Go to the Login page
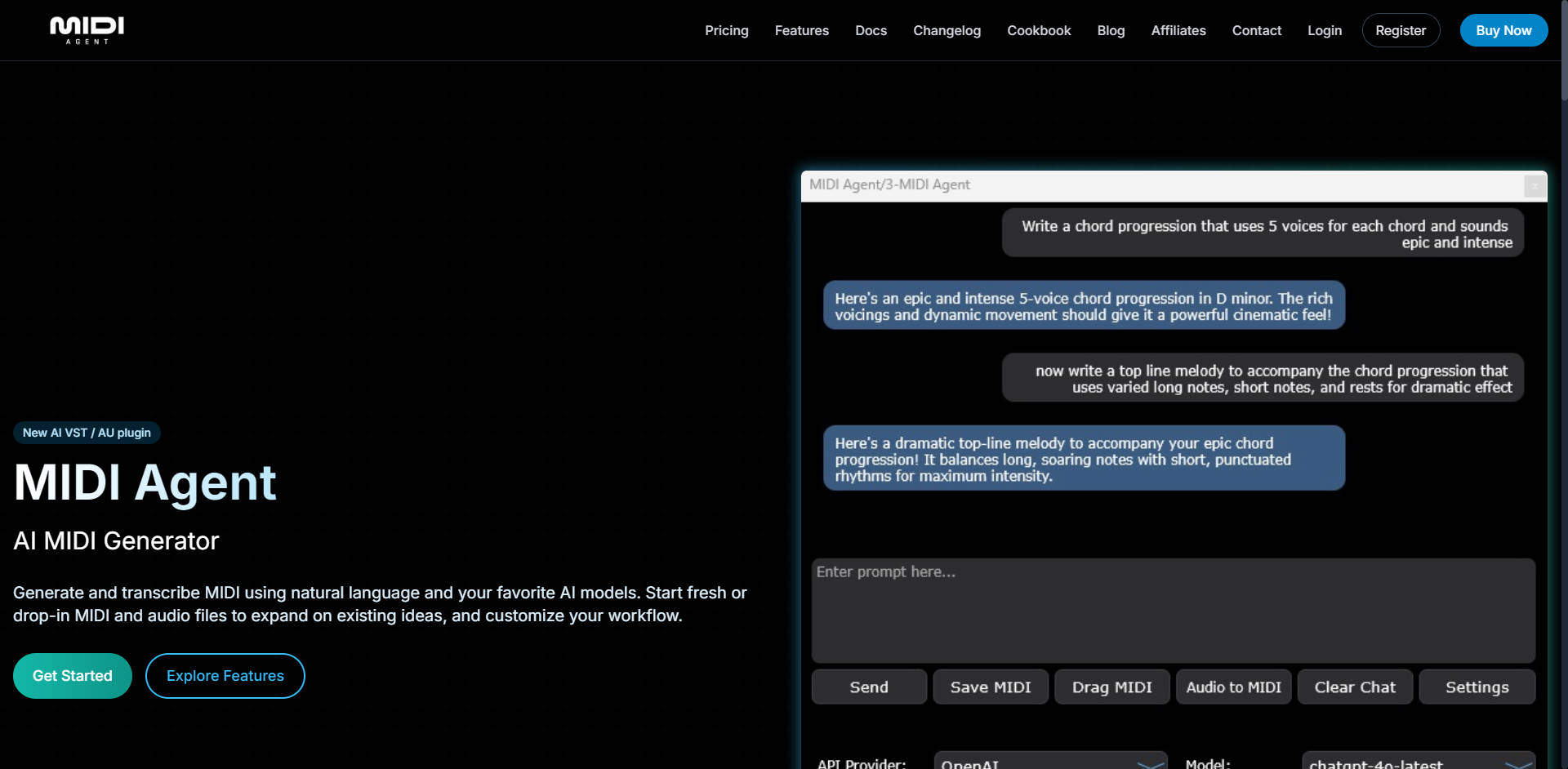 (x=1324, y=30)
